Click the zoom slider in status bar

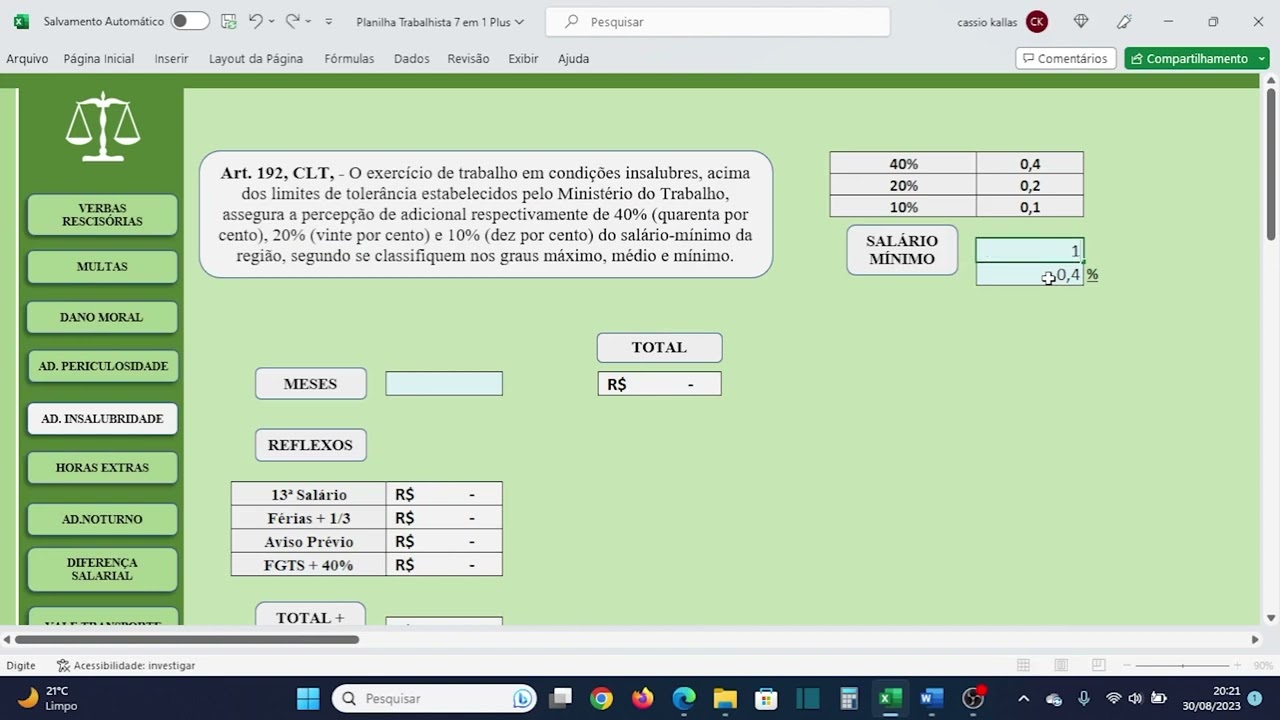coord(1182,665)
